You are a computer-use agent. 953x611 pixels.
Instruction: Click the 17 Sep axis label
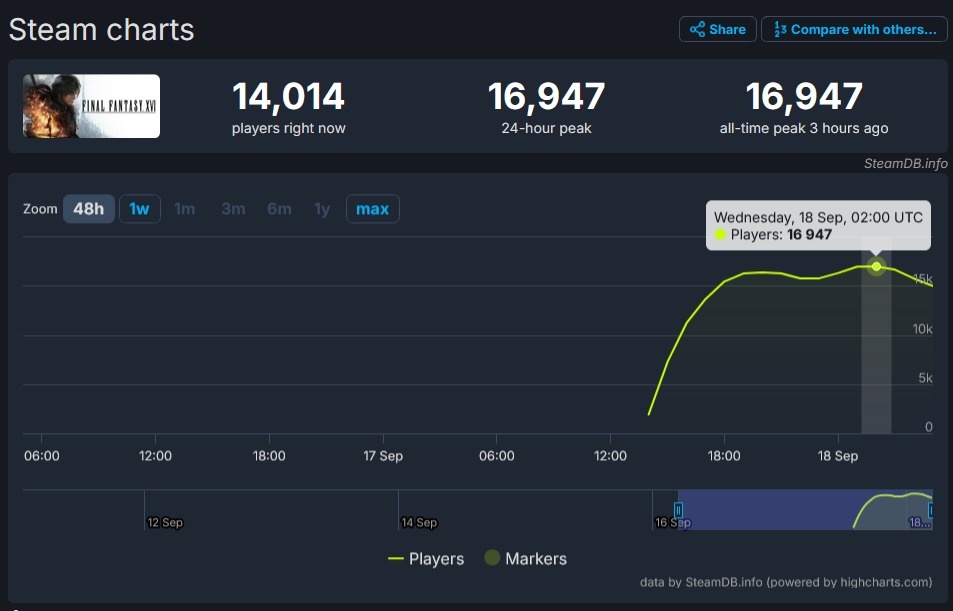(x=383, y=456)
